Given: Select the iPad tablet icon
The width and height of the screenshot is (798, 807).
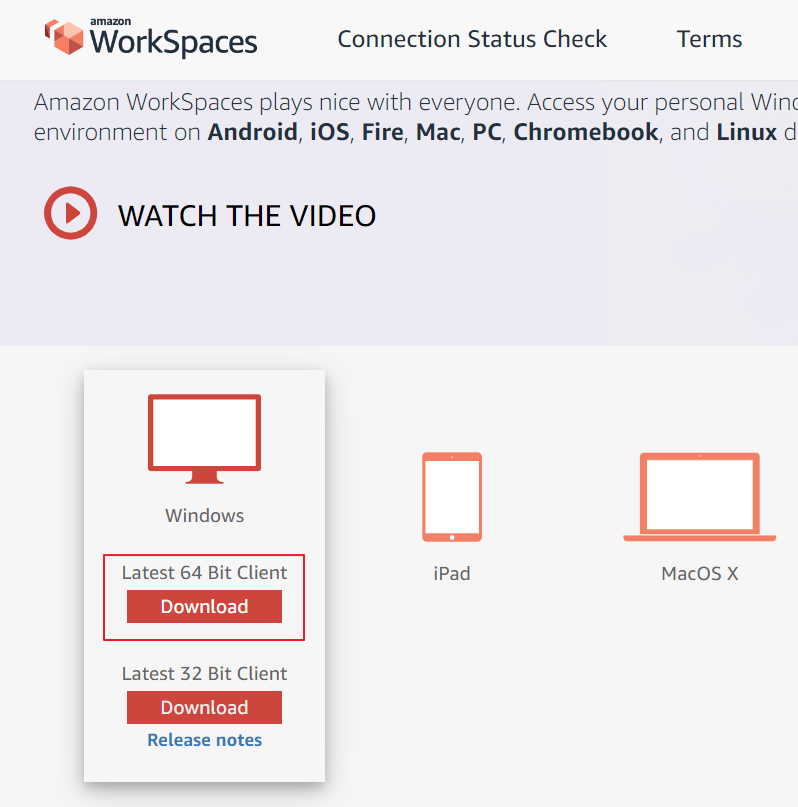Looking at the screenshot, I should click(x=452, y=497).
